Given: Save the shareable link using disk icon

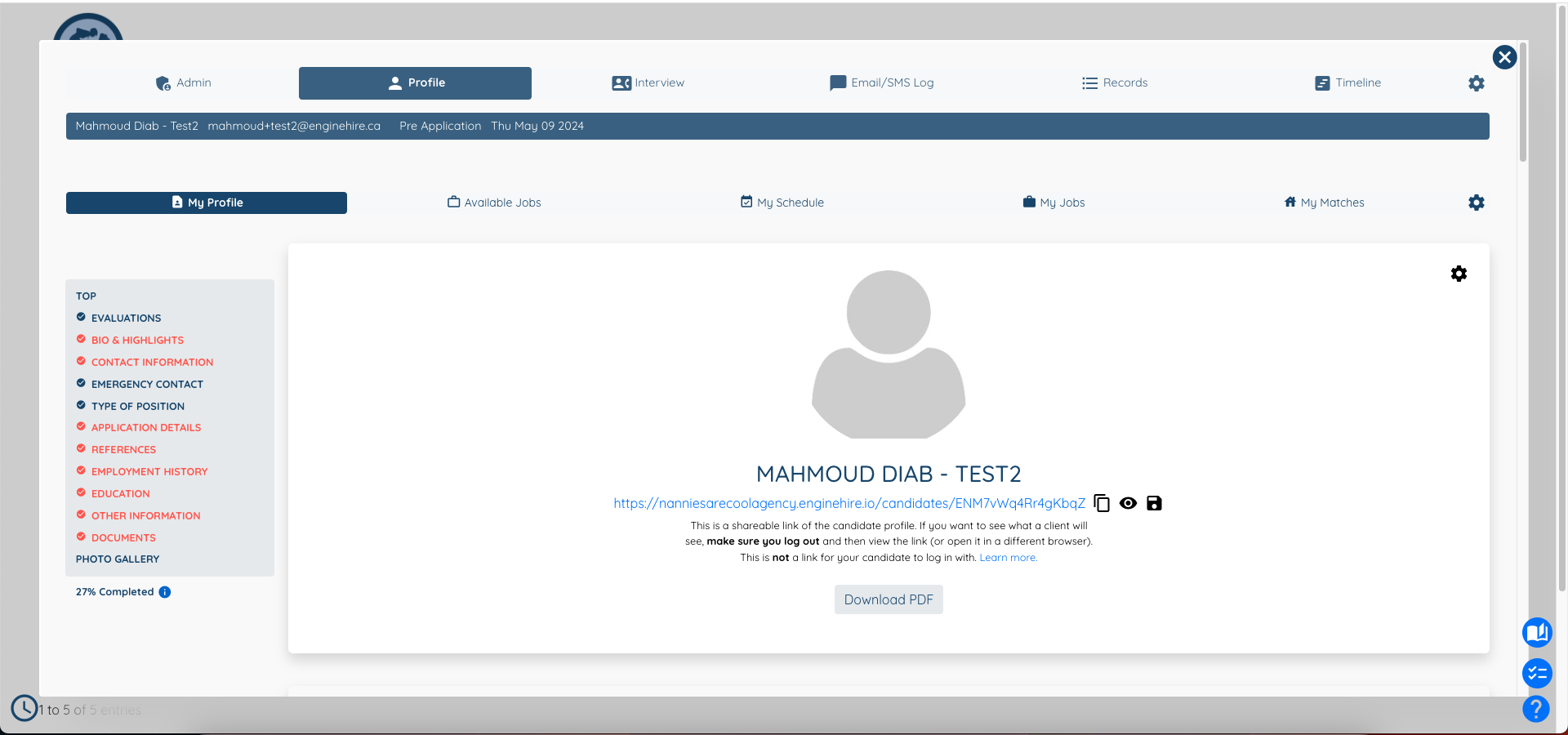Looking at the screenshot, I should (1154, 503).
